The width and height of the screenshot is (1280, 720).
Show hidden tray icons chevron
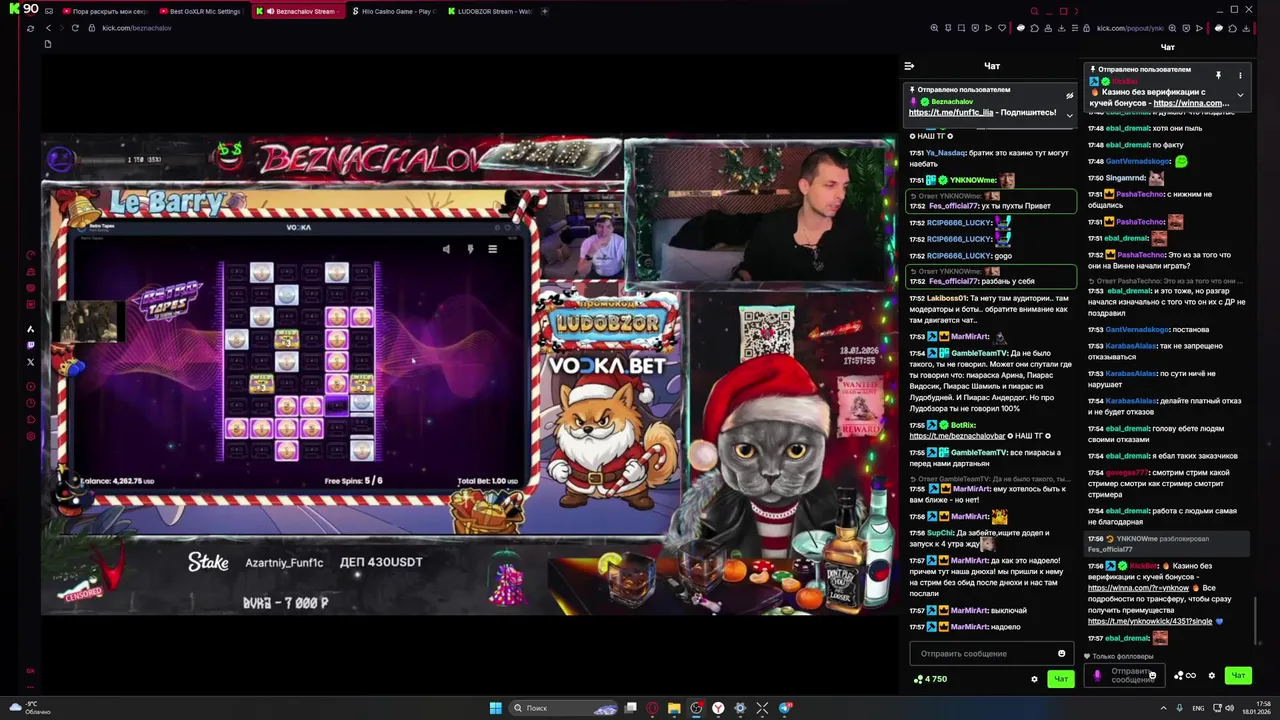point(1163,708)
